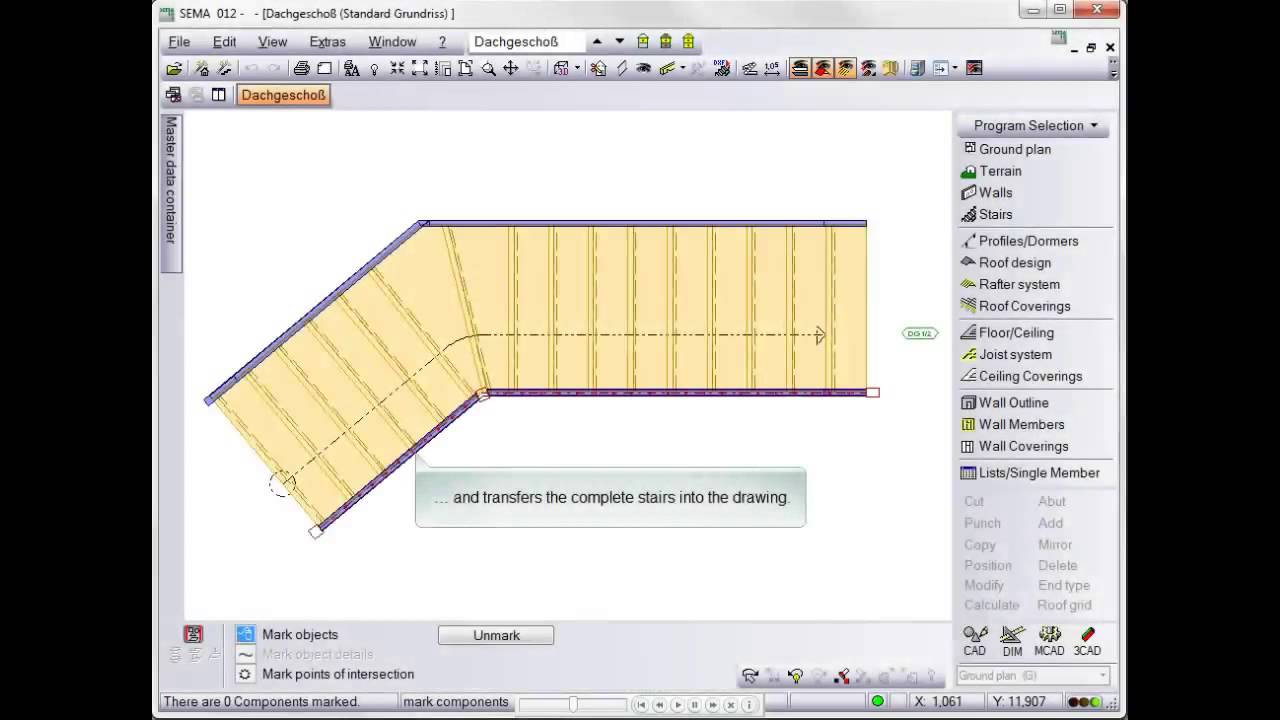The height and width of the screenshot is (720, 1280).
Task: Open the File menu
Action: click(179, 42)
